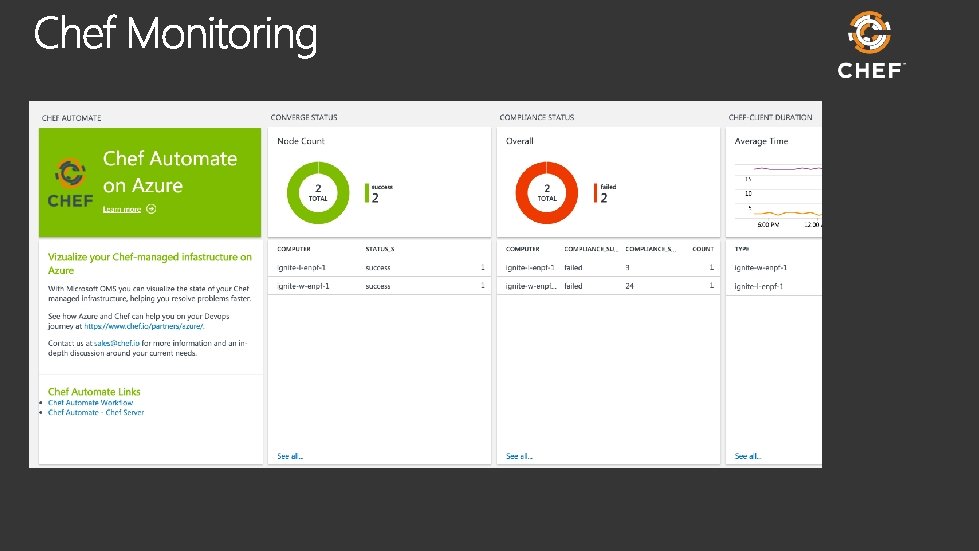The image size is (979, 551).
Task: Open the Learn more link
Action: (x=122, y=209)
